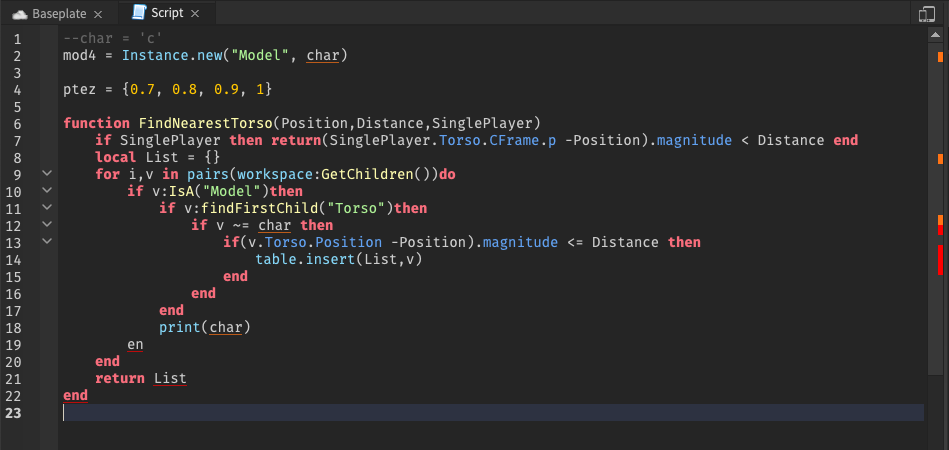
Task: Click the FindNearestTorso function name
Action: pos(206,124)
